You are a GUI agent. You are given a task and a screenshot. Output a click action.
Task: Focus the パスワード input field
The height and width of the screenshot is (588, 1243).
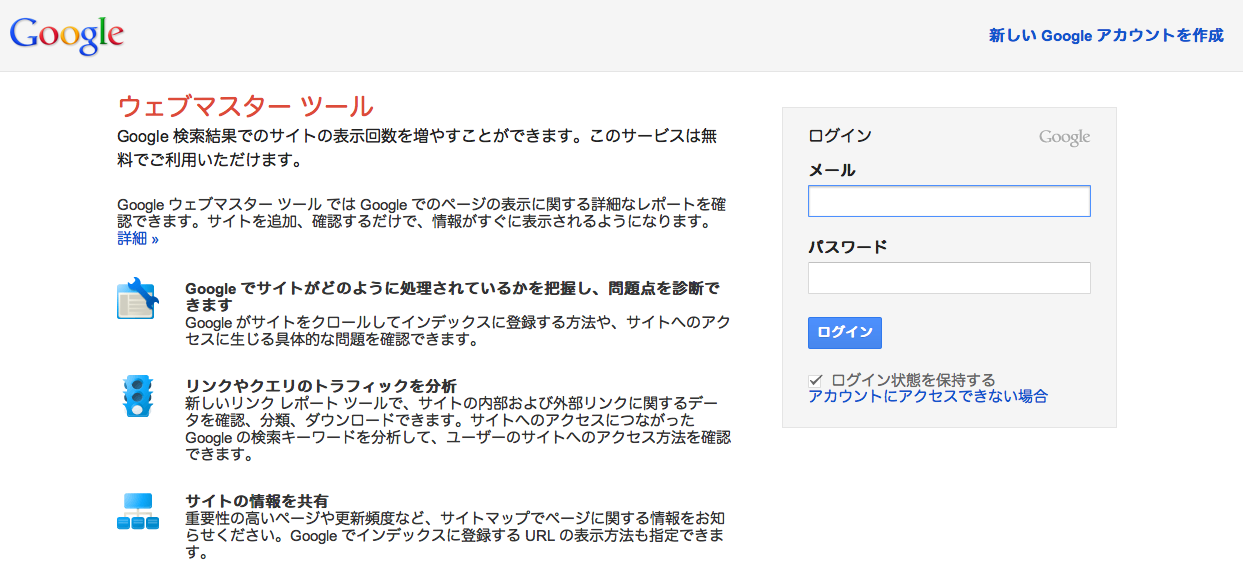click(949, 278)
